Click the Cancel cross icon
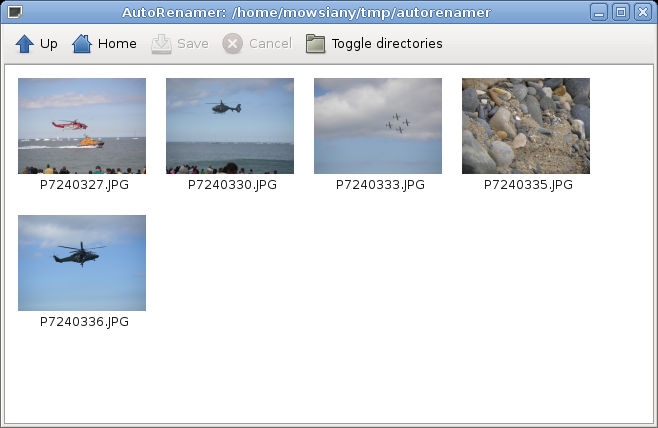The image size is (658, 428). (232, 44)
